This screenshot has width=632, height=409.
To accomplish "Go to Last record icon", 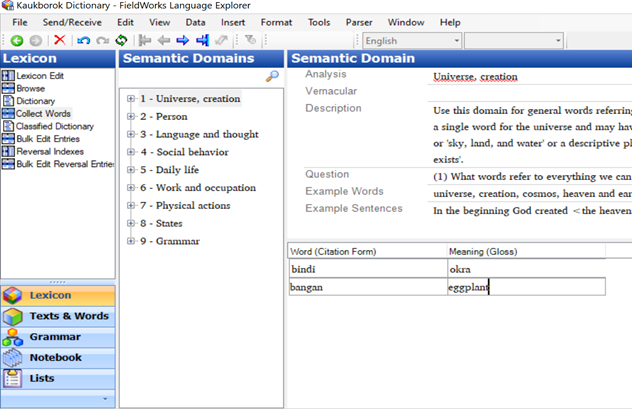I will pyautogui.click(x=202, y=40).
